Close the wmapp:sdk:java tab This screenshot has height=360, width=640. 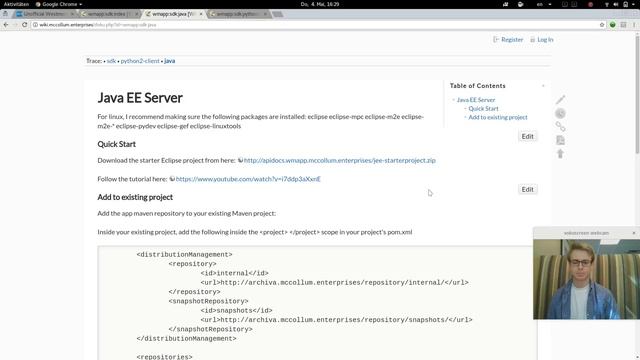pyautogui.click(x=201, y=14)
